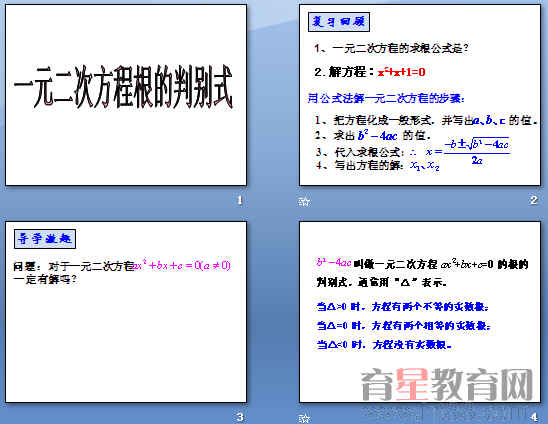Click text 1、一元二次方程的求根公式是?
Screen dimensions: 548x424
[x=391, y=48]
